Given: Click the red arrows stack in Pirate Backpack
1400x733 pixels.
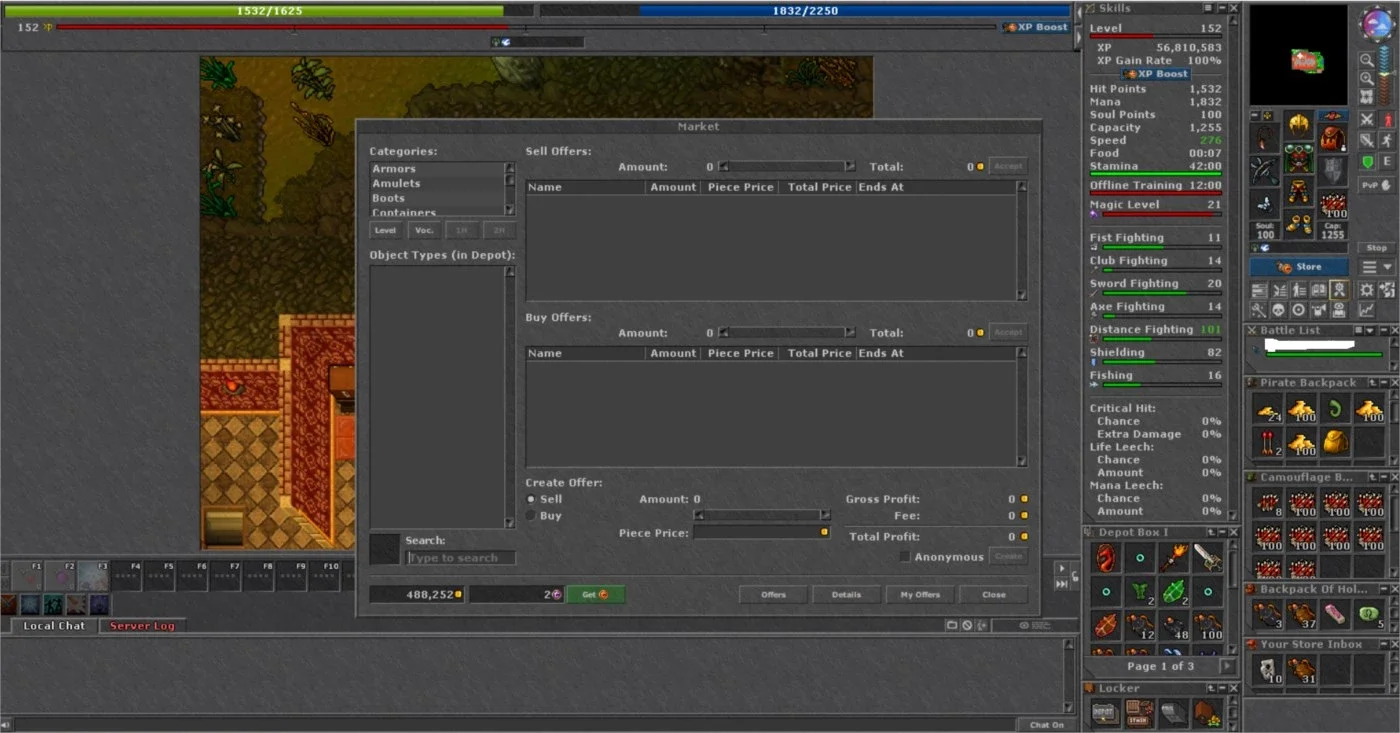Looking at the screenshot, I should [1267, 442].
